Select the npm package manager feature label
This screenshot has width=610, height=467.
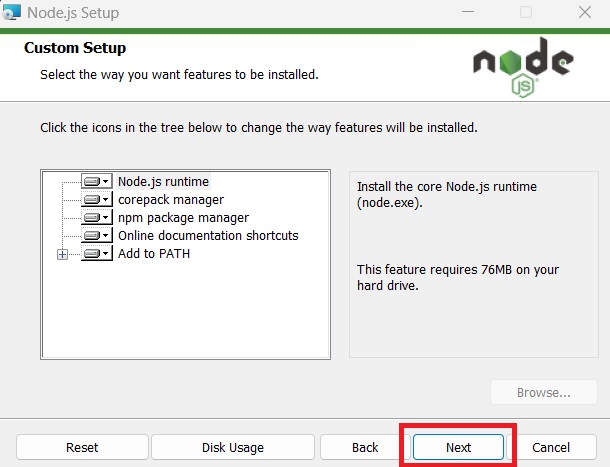tap(183, 218)
